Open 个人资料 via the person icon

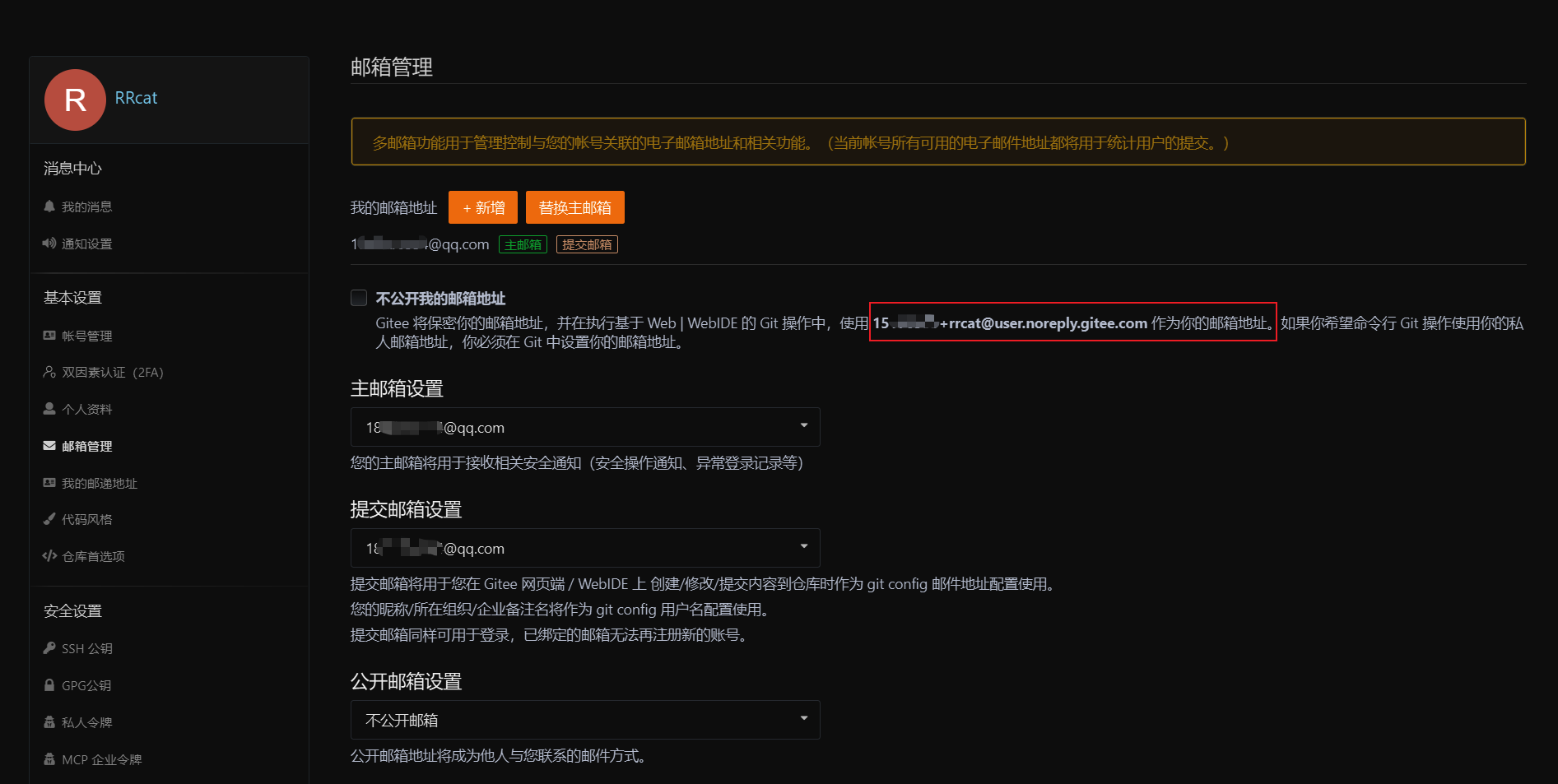tap(48, 408)
